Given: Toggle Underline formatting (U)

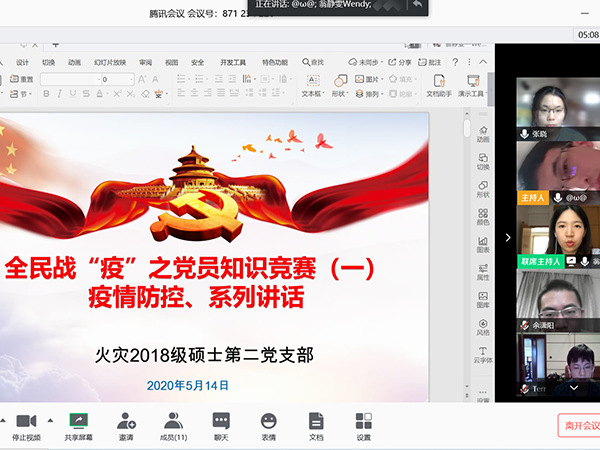Looking at the screenshot, I should coord(73,94).
